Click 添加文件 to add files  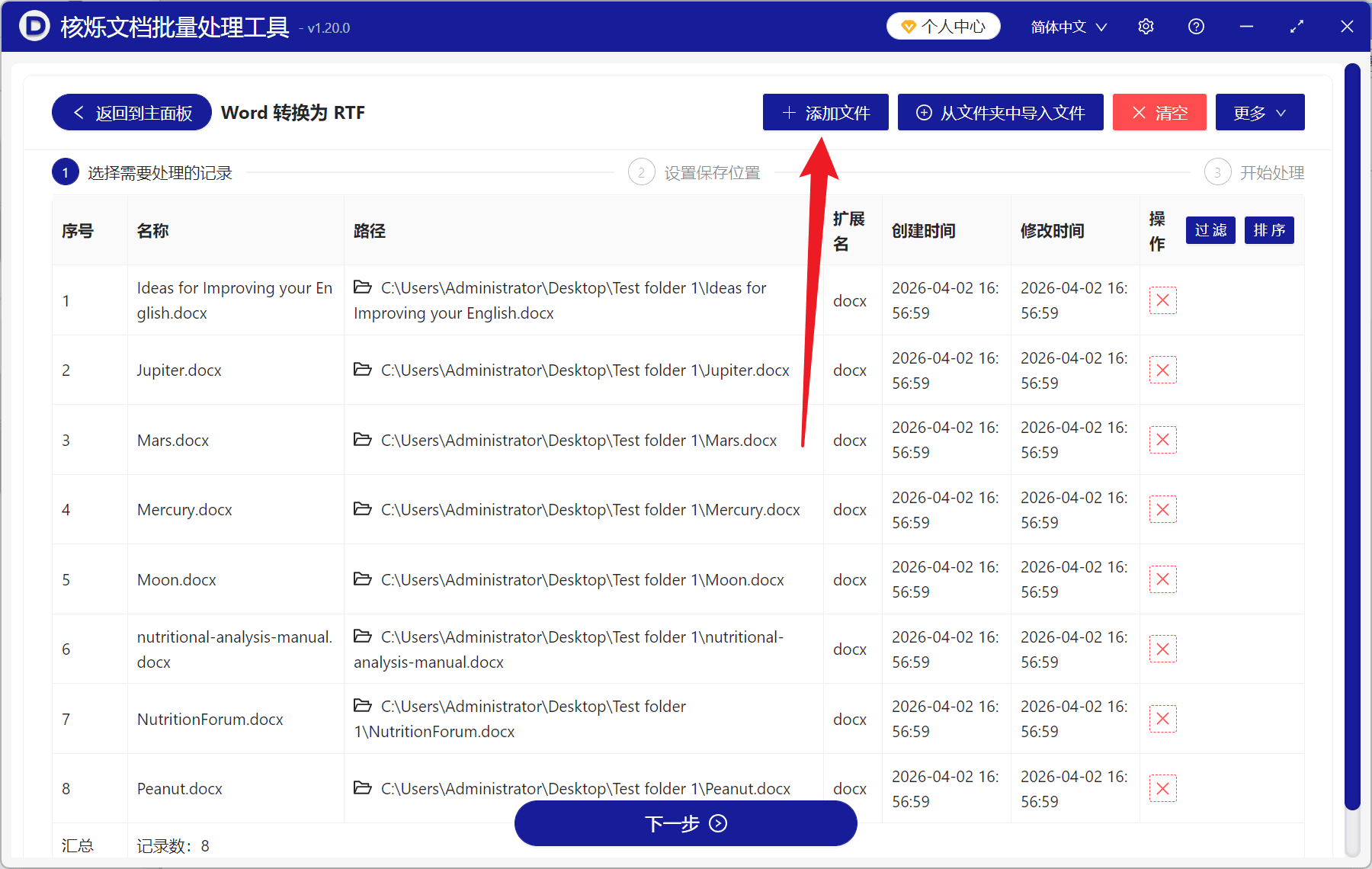click(825, 112)
